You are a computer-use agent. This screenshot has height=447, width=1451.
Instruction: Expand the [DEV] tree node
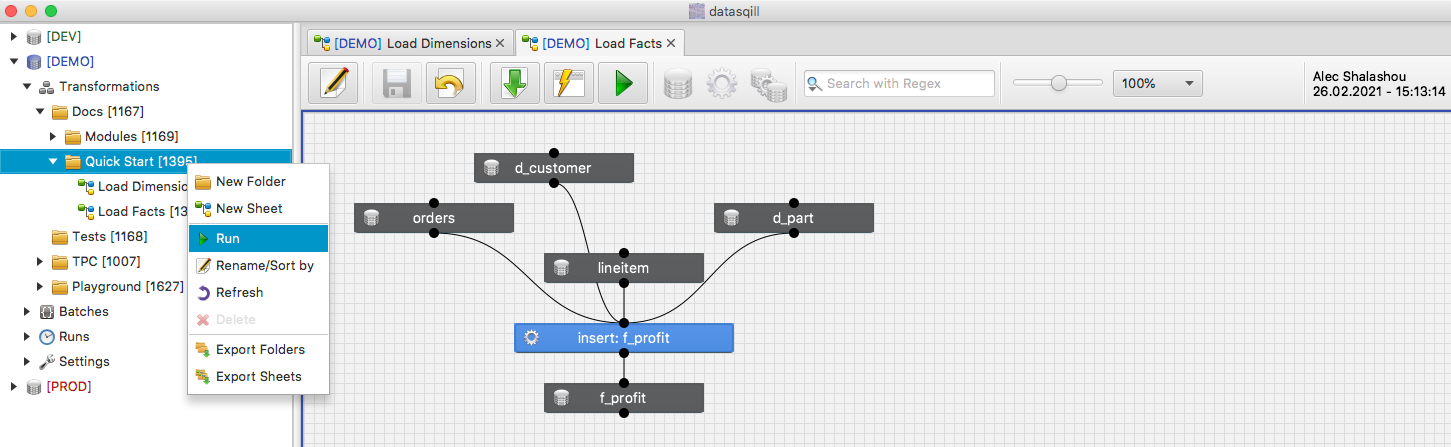click(x=14, y=37)
